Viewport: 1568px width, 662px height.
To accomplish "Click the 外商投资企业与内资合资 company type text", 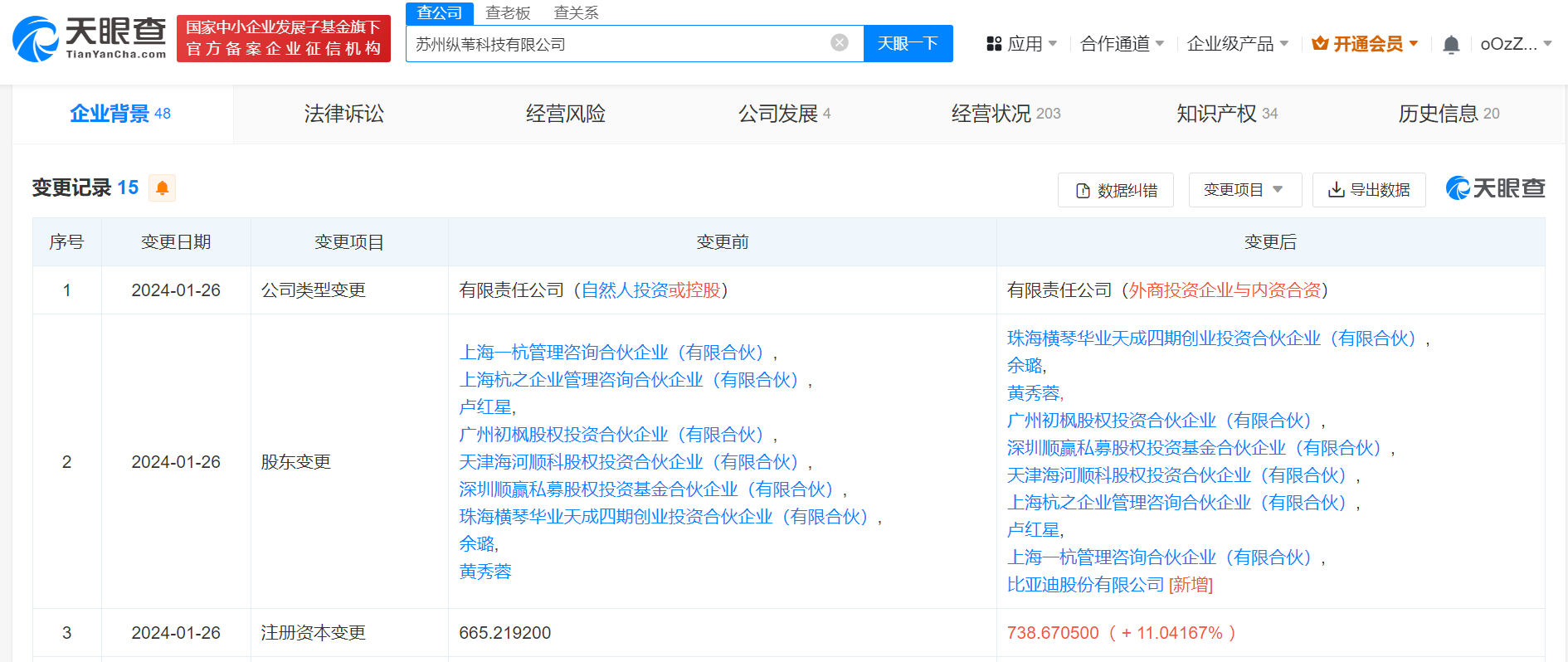I will pos(1225,290).
